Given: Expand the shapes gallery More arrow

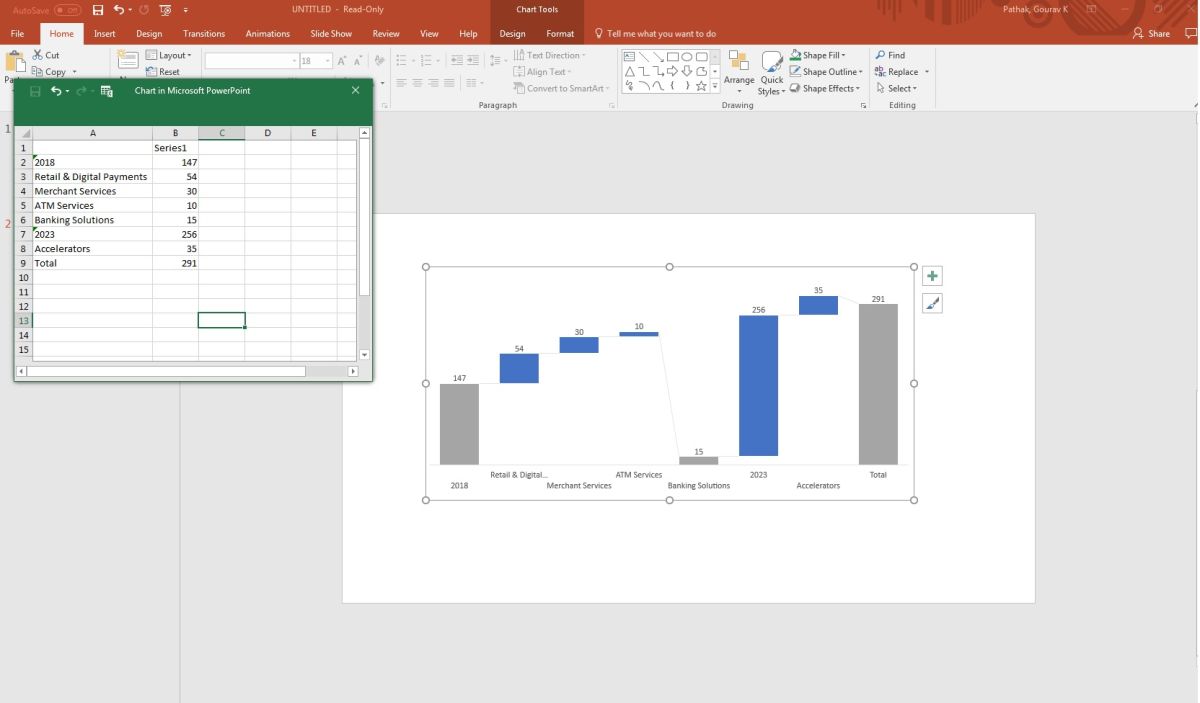Looking at the screenshot, I should (714, 87).
